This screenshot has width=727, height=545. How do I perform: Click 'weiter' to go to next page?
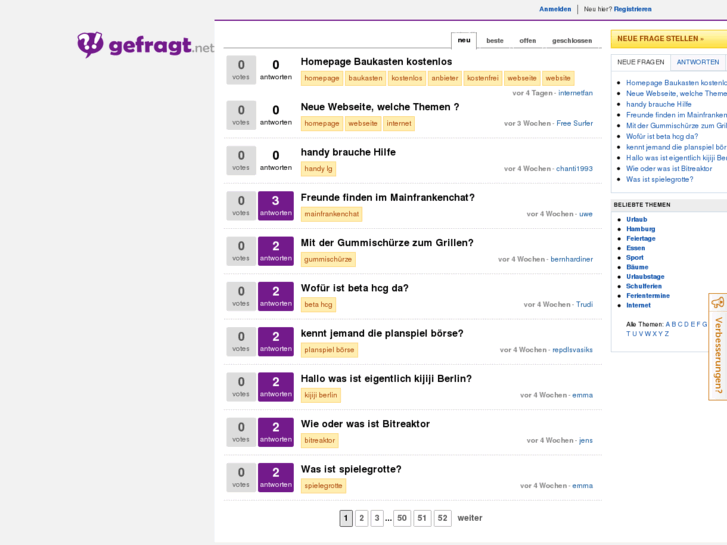(470, 518)
